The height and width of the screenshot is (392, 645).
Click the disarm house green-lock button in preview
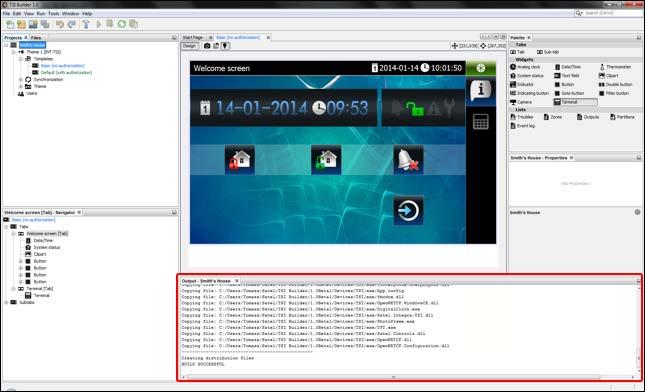click(326, 160)
